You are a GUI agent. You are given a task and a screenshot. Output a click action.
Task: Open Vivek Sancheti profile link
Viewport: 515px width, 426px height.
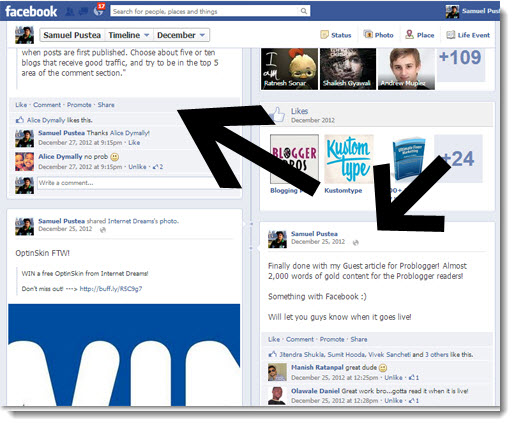[389, 354]
